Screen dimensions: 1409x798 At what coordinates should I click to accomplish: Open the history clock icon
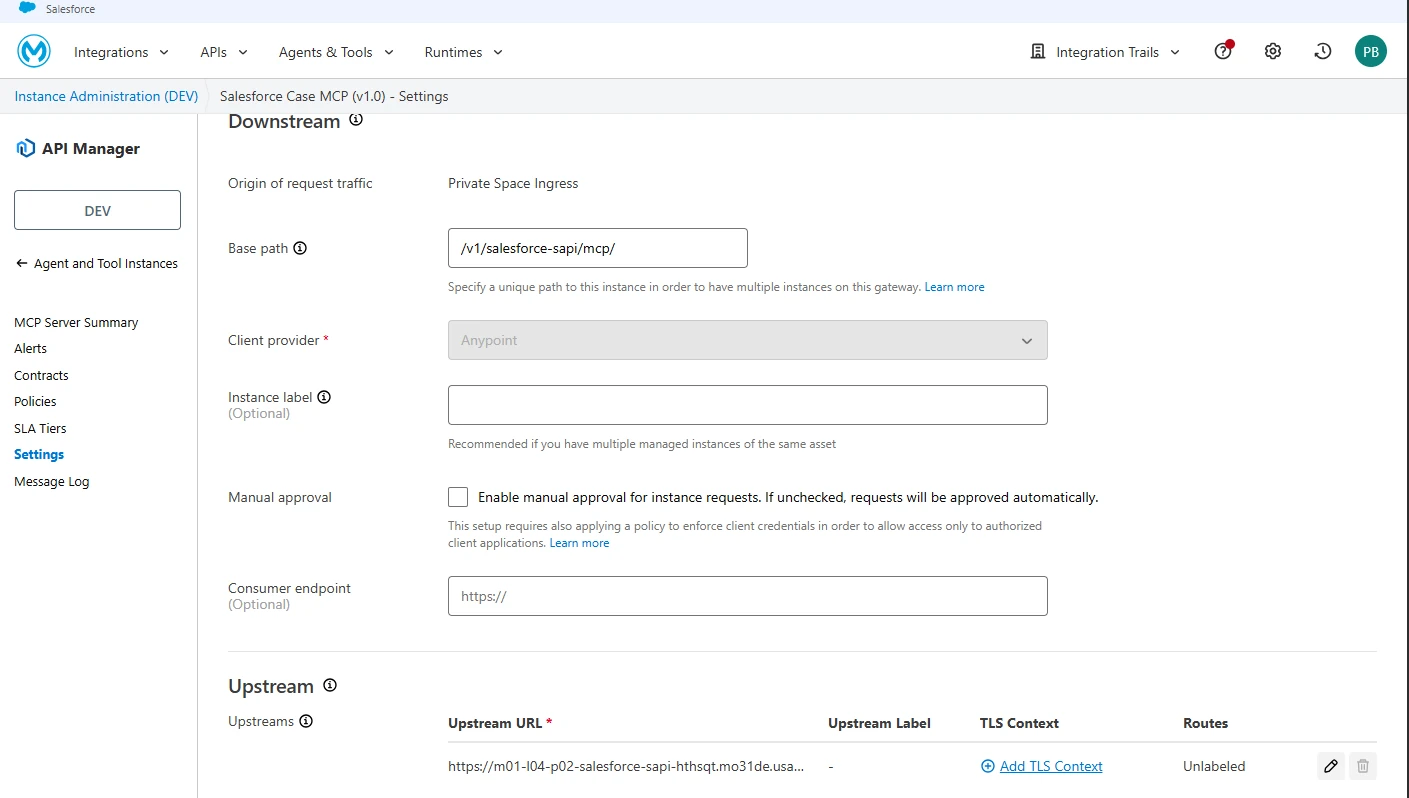tap(1323, 51)
